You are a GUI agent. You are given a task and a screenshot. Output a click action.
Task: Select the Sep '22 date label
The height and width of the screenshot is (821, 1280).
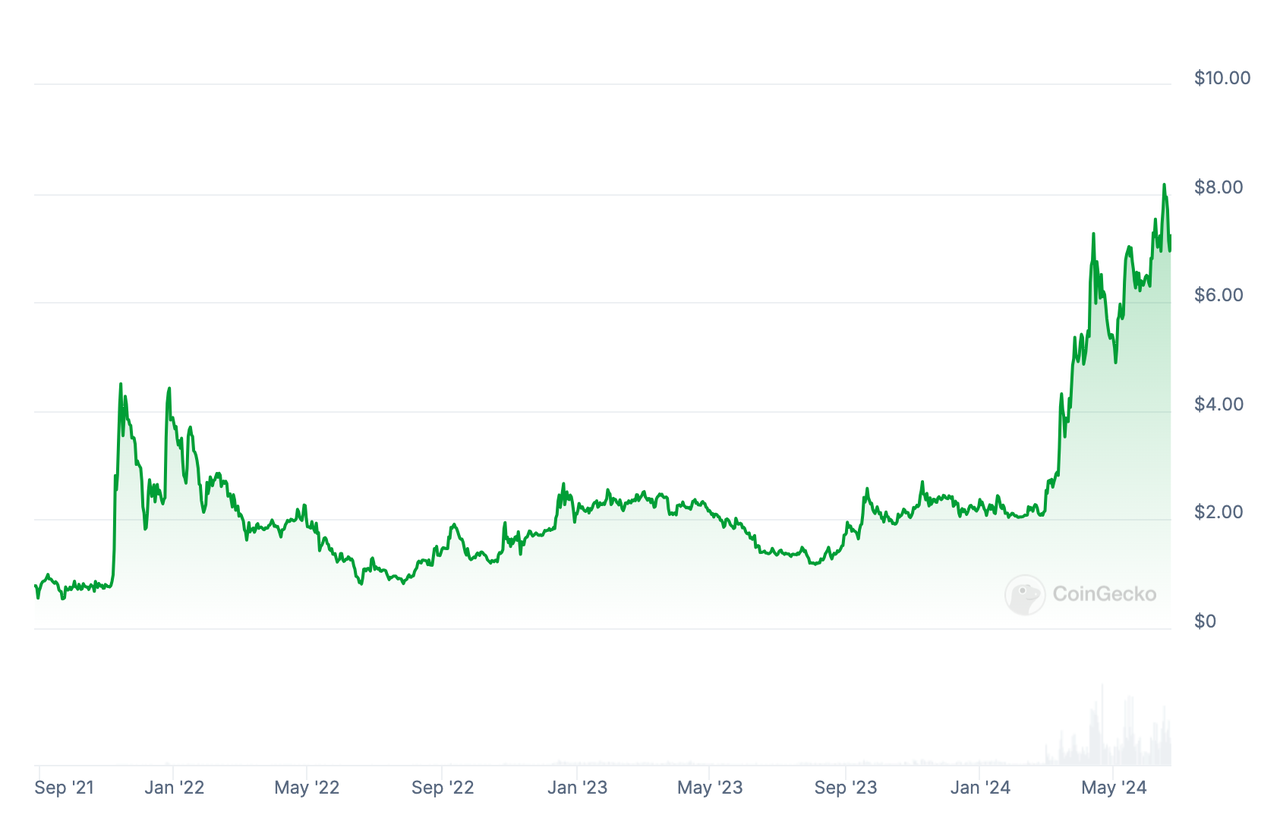point(442,787)
